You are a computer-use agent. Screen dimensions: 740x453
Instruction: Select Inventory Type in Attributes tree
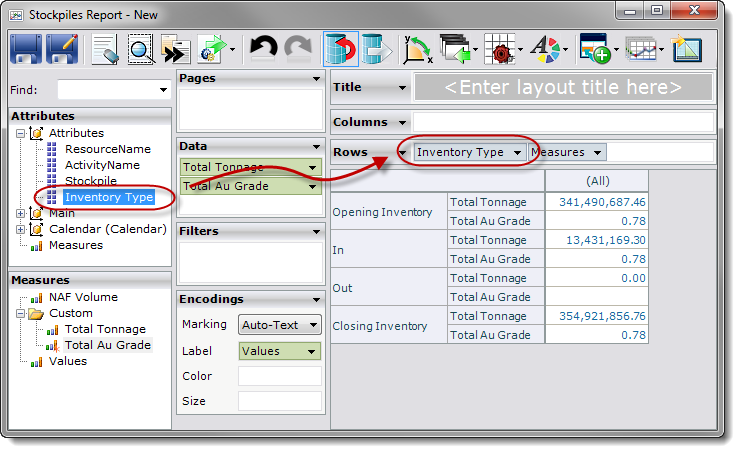[109, 197]
